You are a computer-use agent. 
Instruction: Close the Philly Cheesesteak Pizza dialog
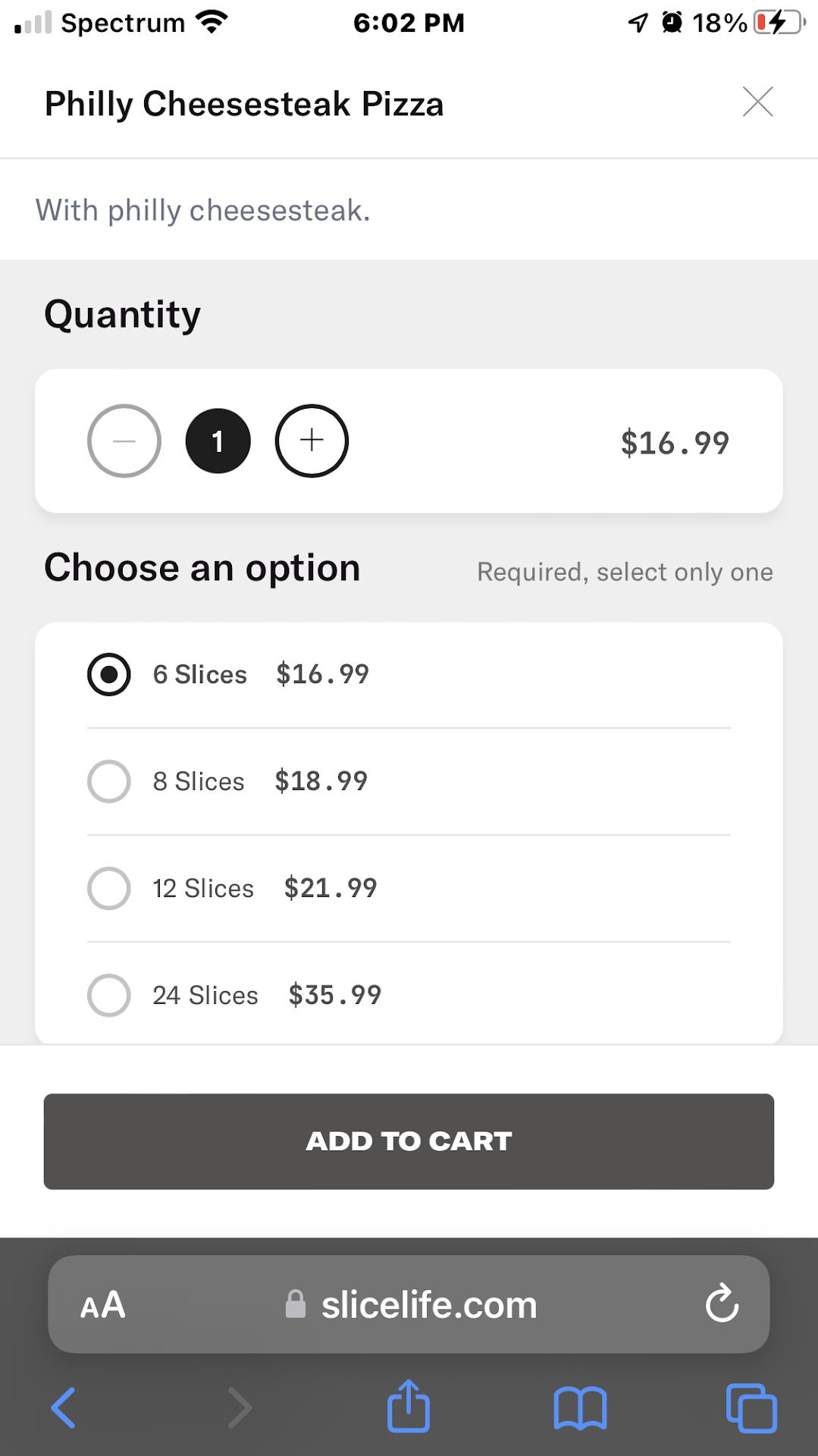tap(757, 102)
